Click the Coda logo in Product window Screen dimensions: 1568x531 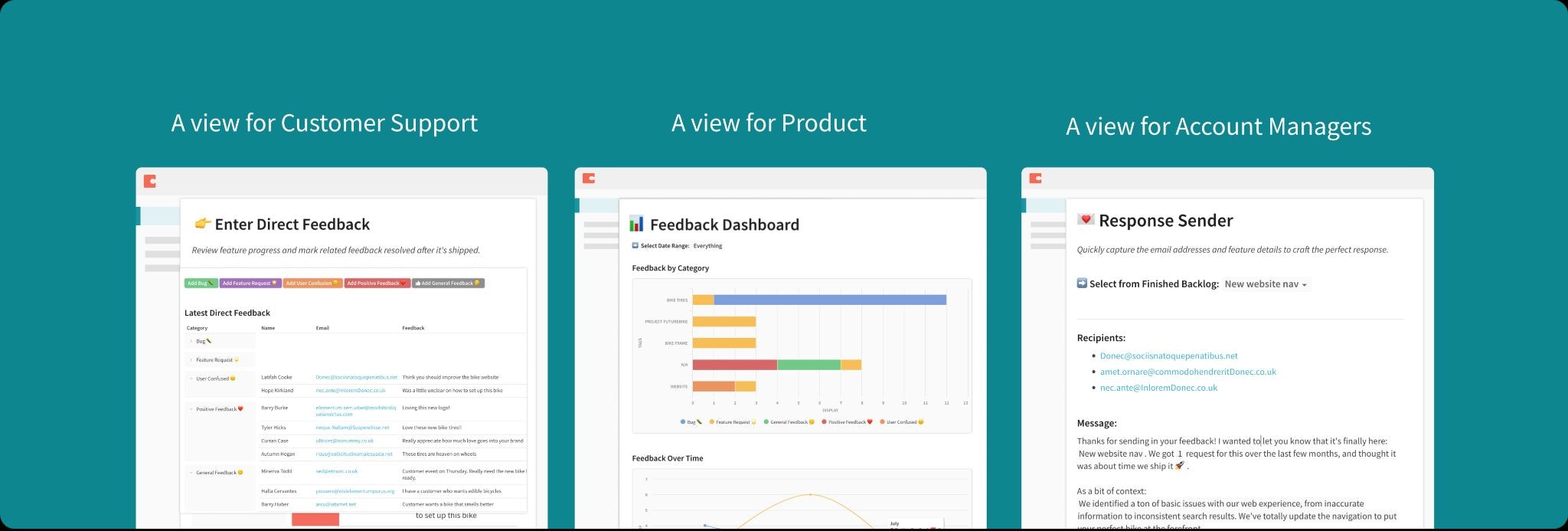point(589,179)
